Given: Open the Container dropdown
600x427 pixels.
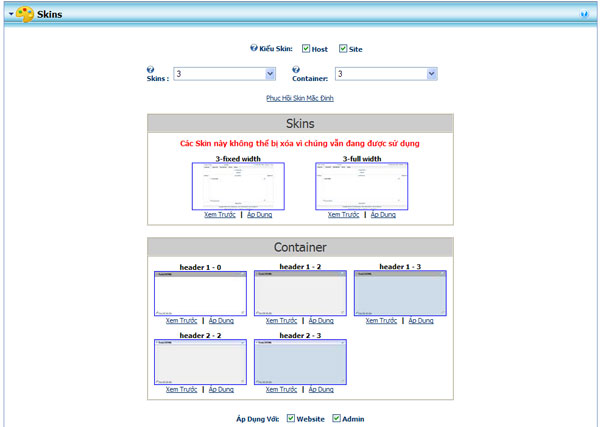Looking at the screenshot, I should 386,74.
